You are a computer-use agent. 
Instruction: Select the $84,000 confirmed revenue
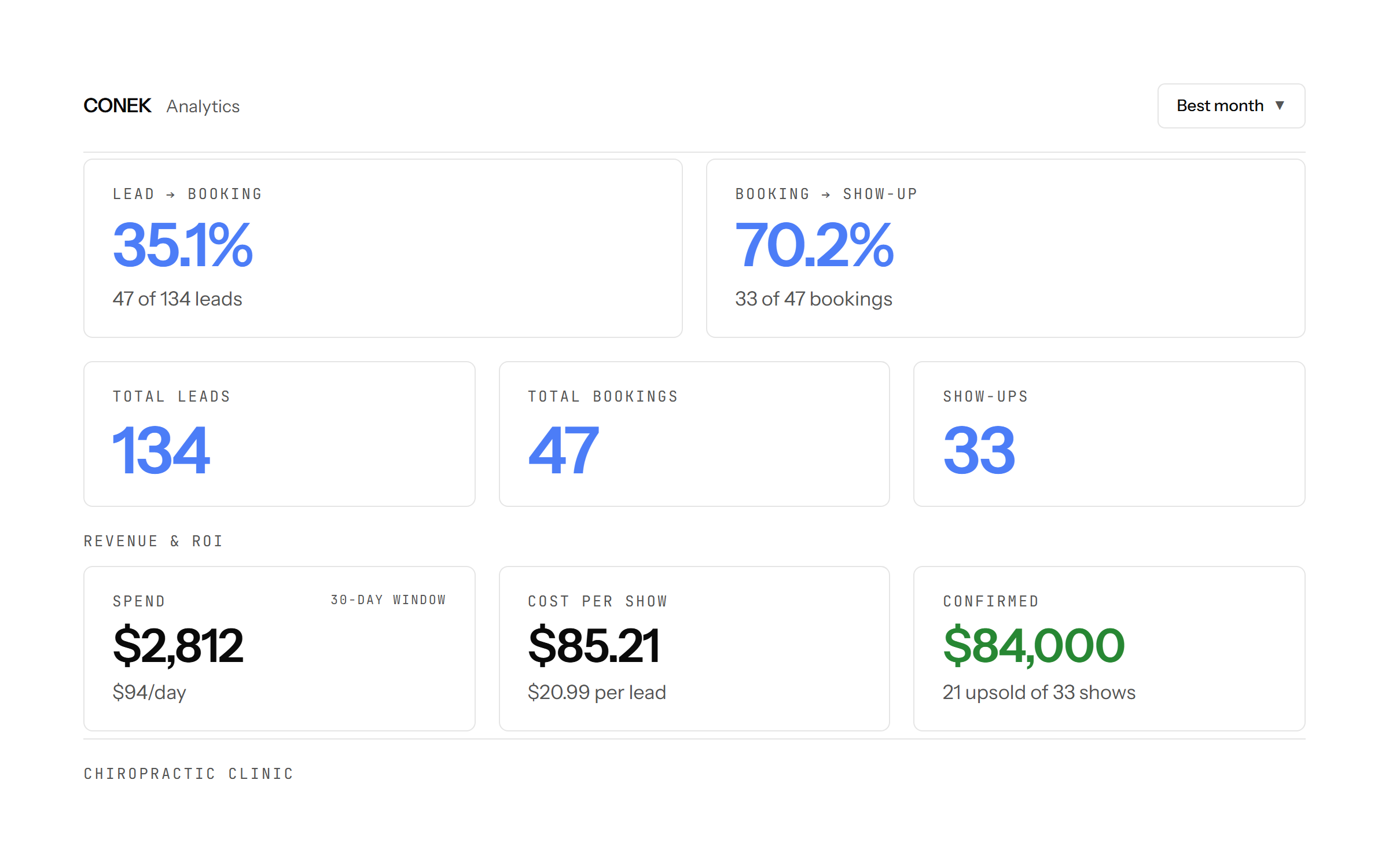(1034, 645)
